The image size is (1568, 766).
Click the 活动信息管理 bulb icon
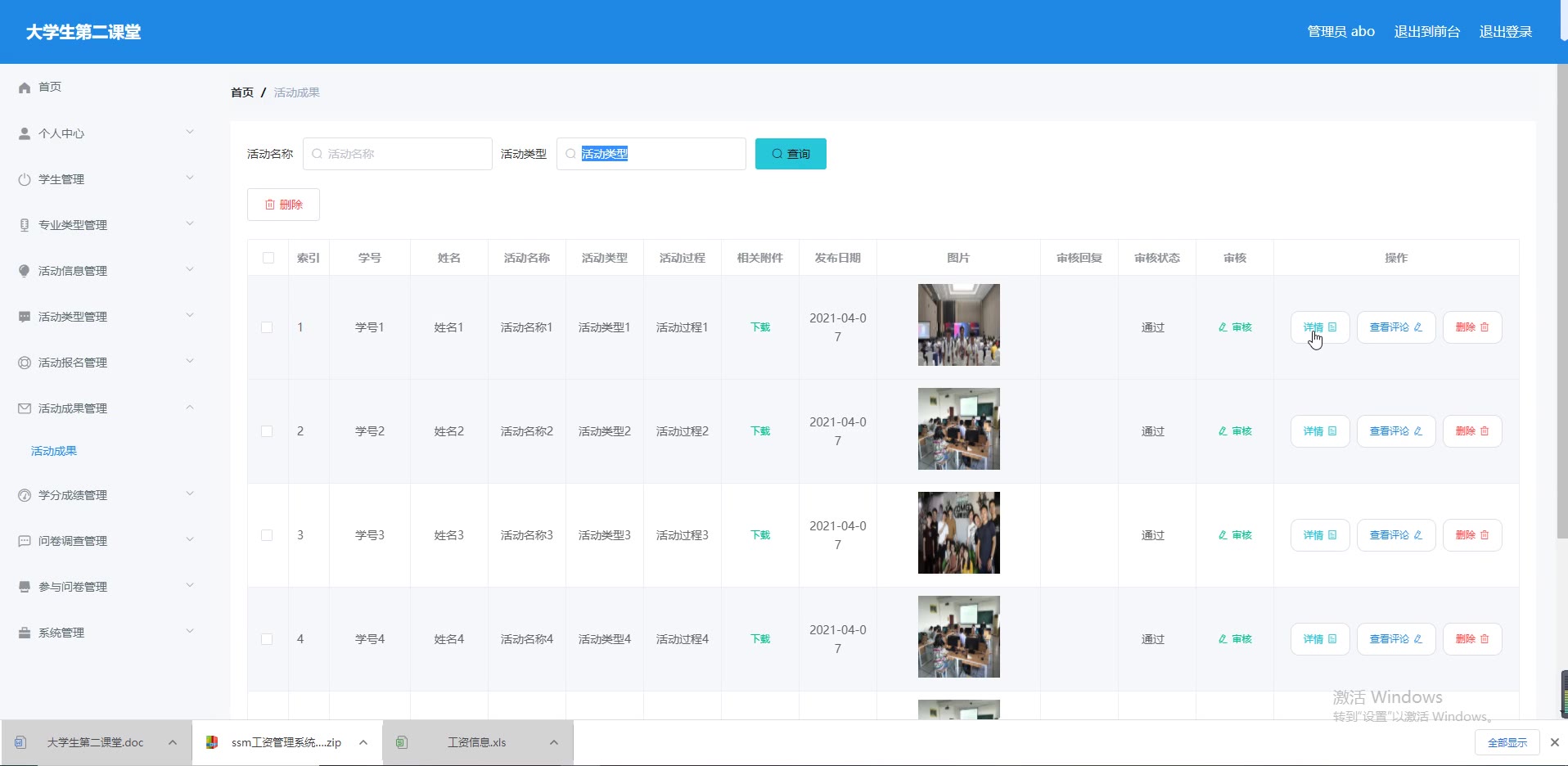[25, 271]
